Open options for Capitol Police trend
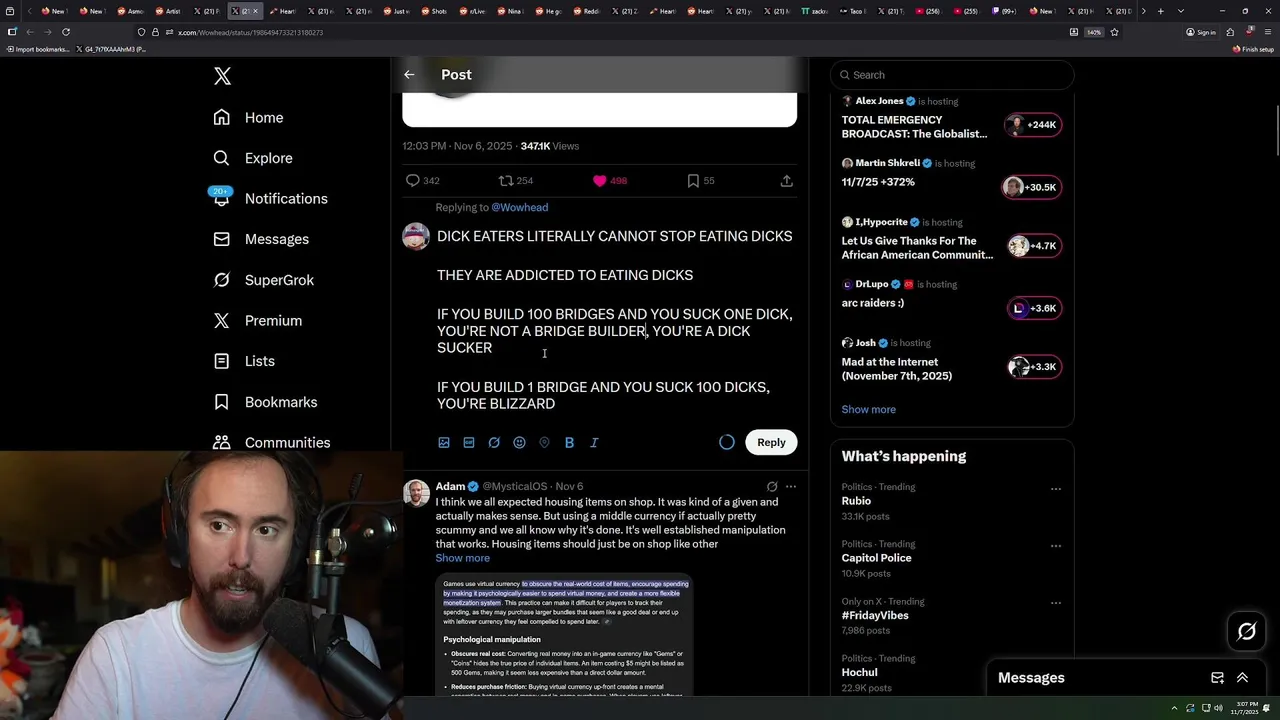Image resolution: width=1280 pixels, height=720 pixels. [1055, 546]
